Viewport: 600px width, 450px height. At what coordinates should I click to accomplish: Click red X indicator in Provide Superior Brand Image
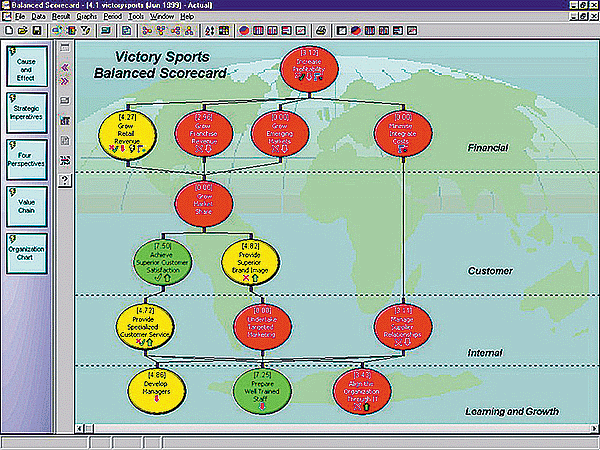pos(246,278)
